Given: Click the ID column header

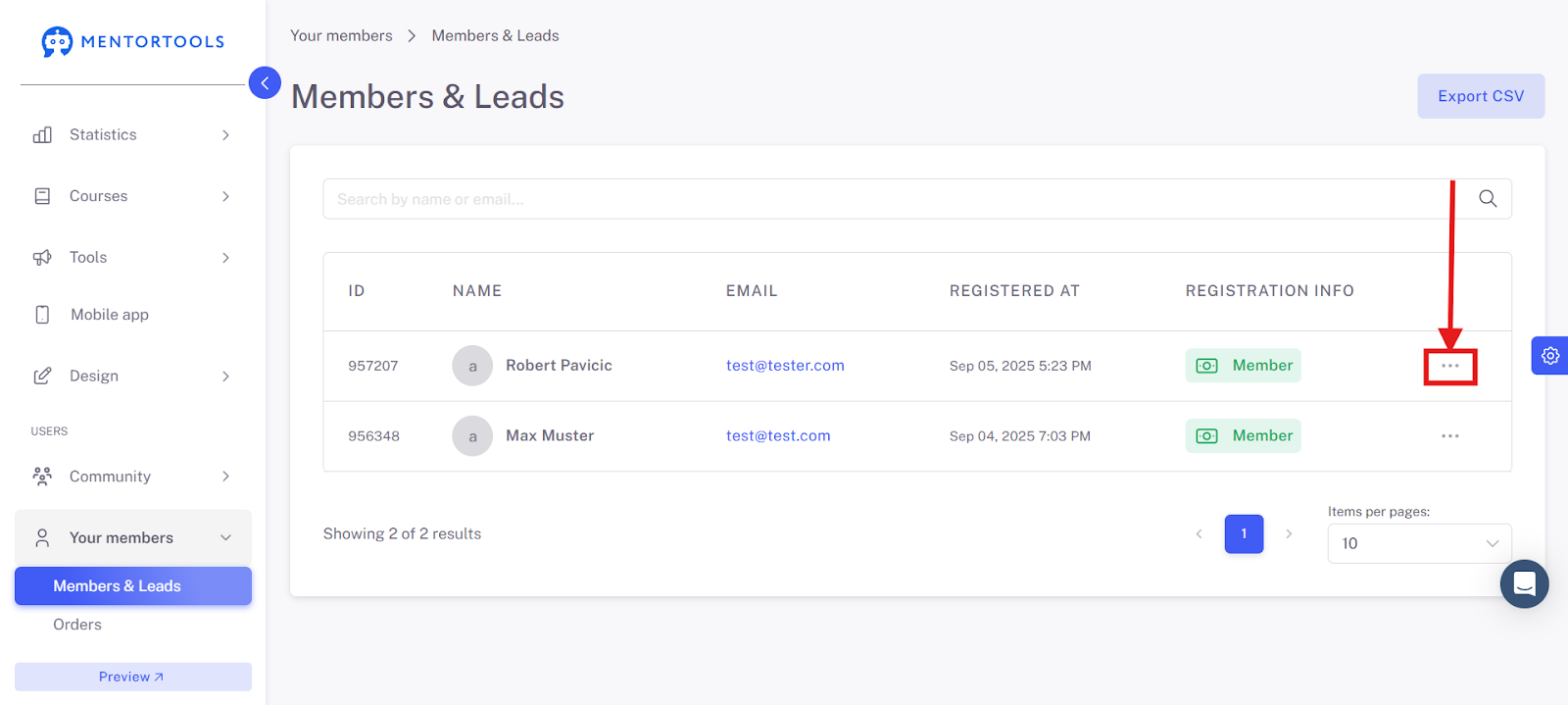Looking at the screenshot, I should [357, 291].
